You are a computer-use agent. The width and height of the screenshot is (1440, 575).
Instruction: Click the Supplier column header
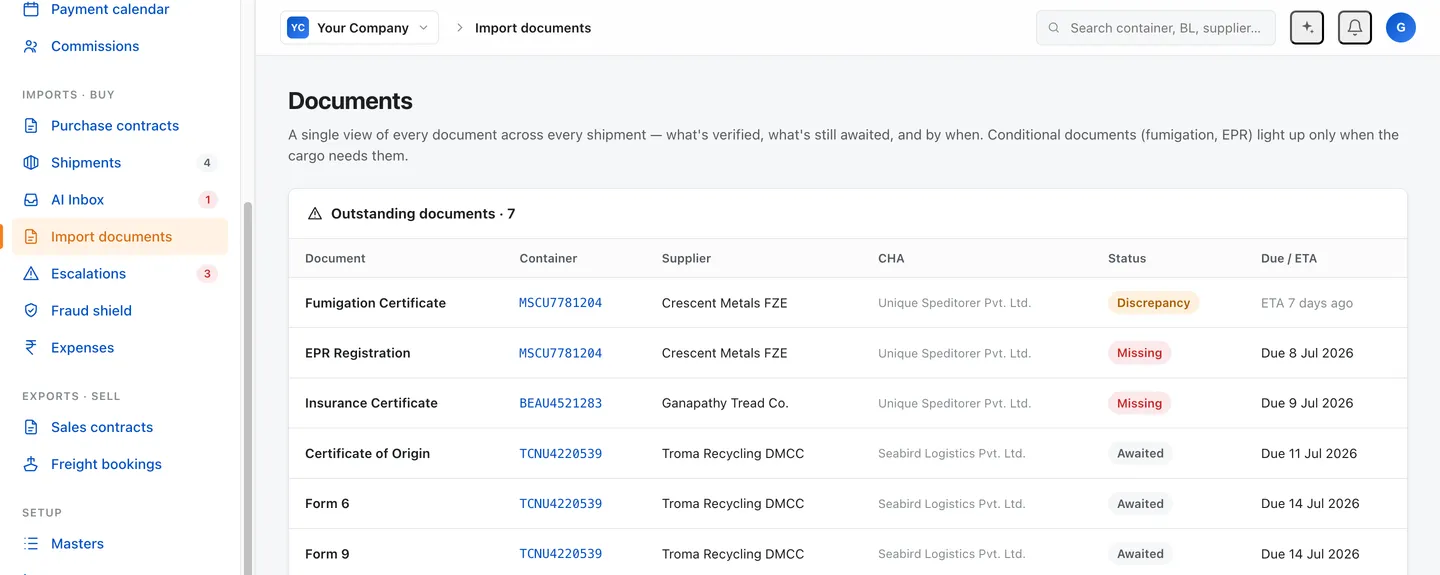click(x=686, y=258)
